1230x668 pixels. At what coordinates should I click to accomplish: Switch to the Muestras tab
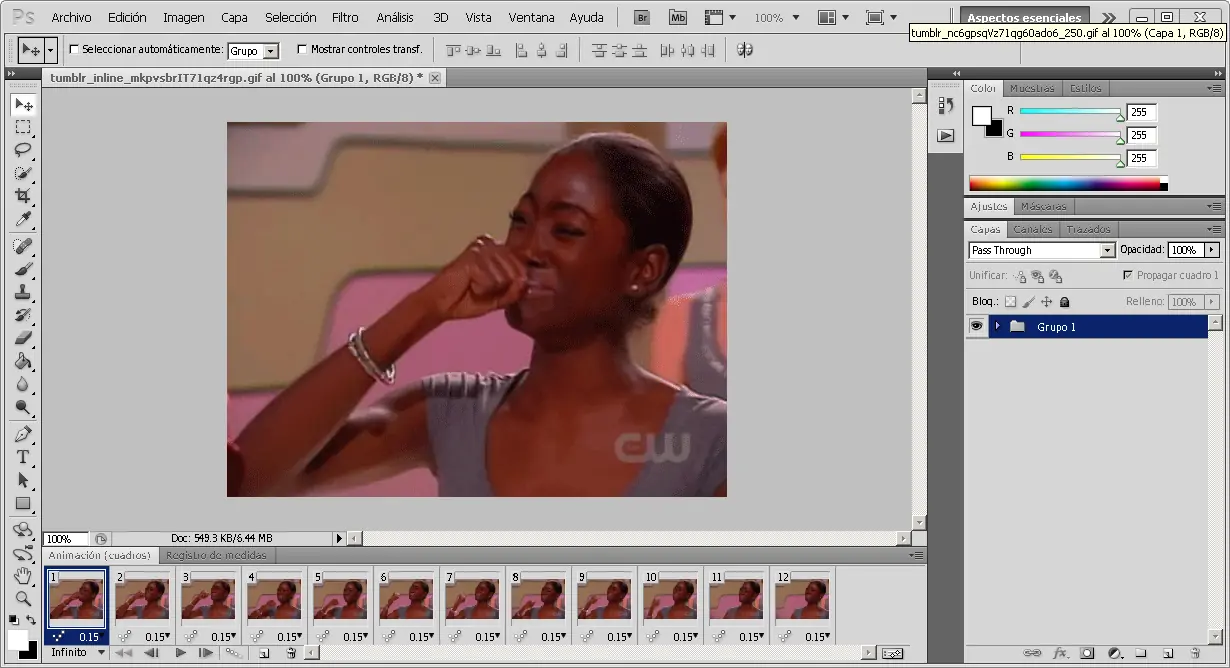tap(1032, 88)
